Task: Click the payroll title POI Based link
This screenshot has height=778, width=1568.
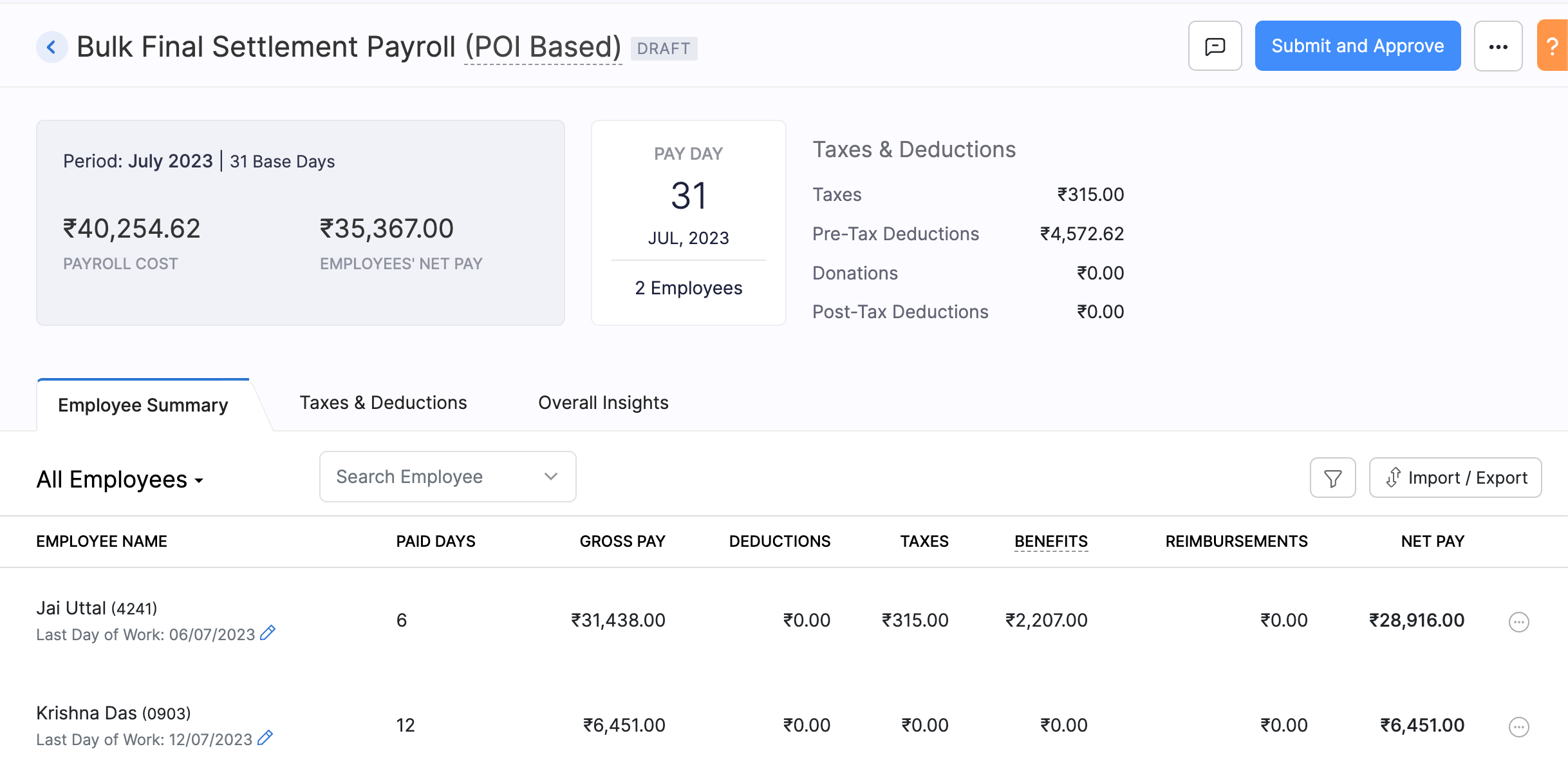Action: [x=543, y=46]
